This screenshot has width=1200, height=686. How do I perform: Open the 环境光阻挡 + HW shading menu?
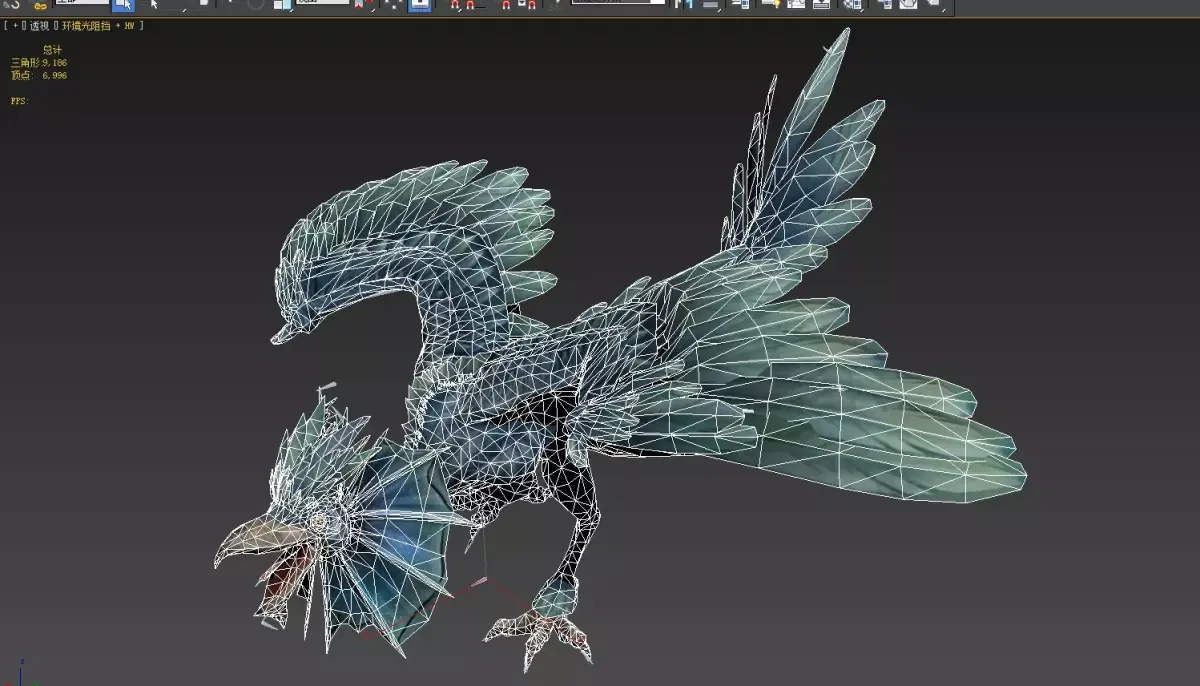pos(98,25)
